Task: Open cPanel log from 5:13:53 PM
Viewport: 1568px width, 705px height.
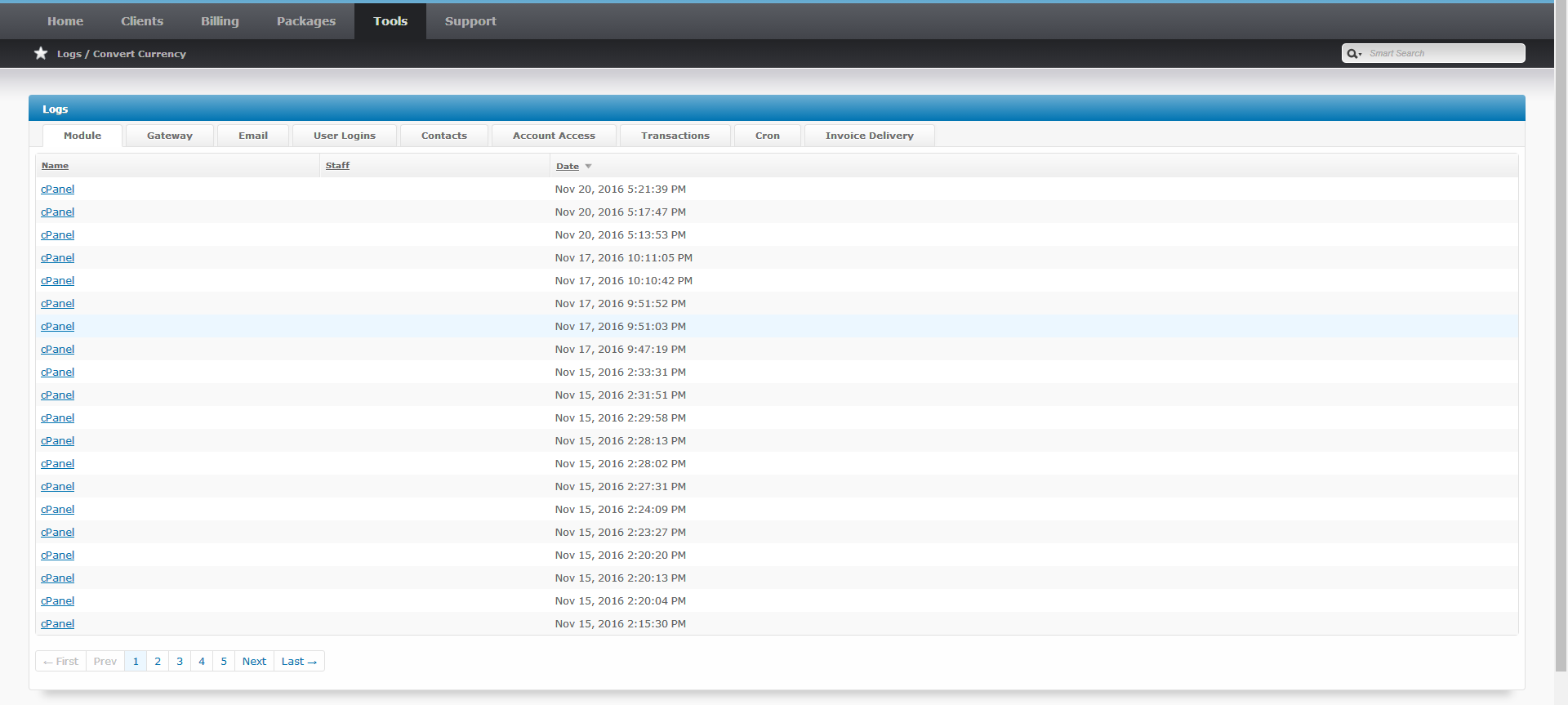Action: pyautogui.click(x=57, y=235)
